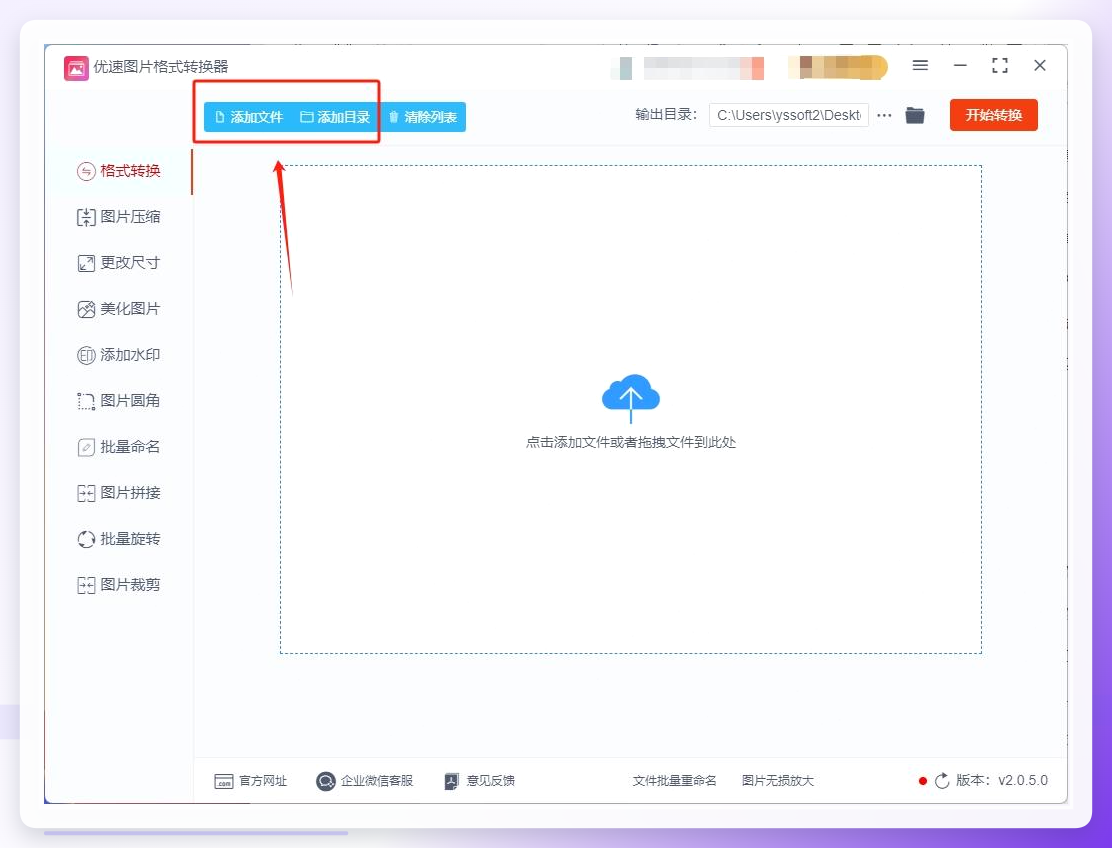The image size is (1112, 848).
Task: Click the cloud upload icon
Action: 630,397
